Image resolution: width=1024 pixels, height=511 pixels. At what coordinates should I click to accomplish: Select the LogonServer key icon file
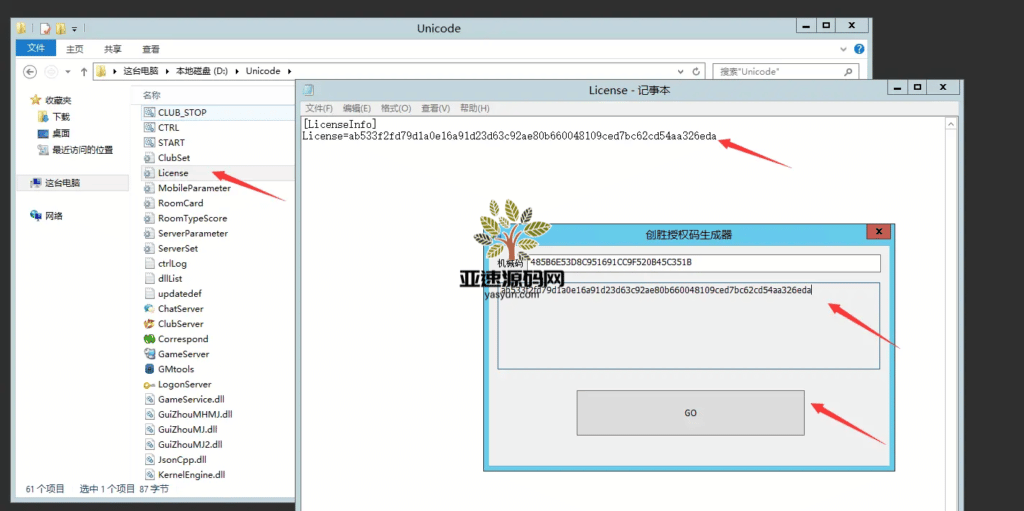pyautogui.click(x=150, y=384)
